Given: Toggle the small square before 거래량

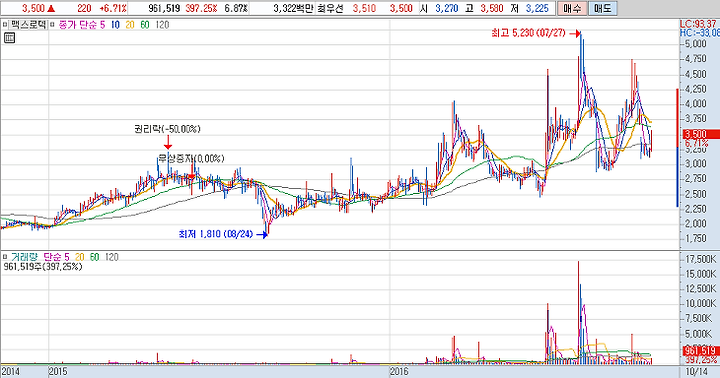Looking at the screenshot, I should click(x=5, y=257).
